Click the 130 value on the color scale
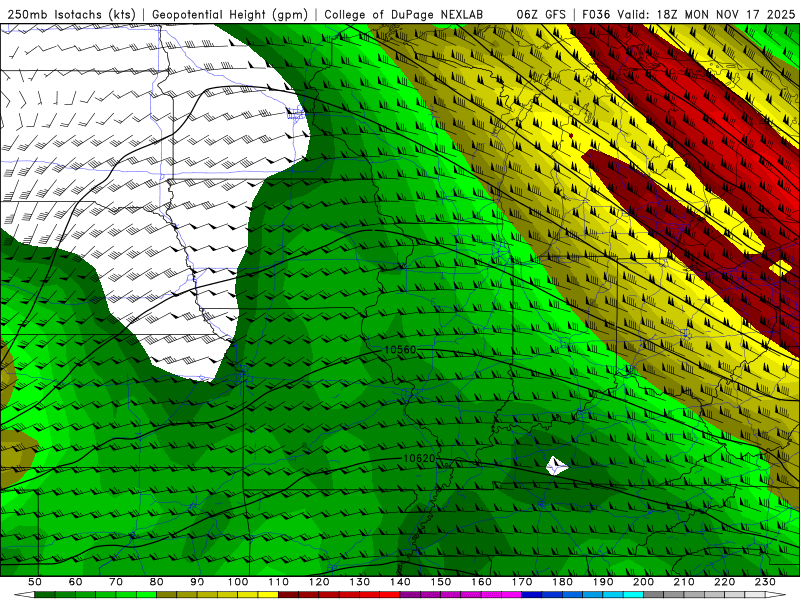The image size is (800, 600). point(360,582)
